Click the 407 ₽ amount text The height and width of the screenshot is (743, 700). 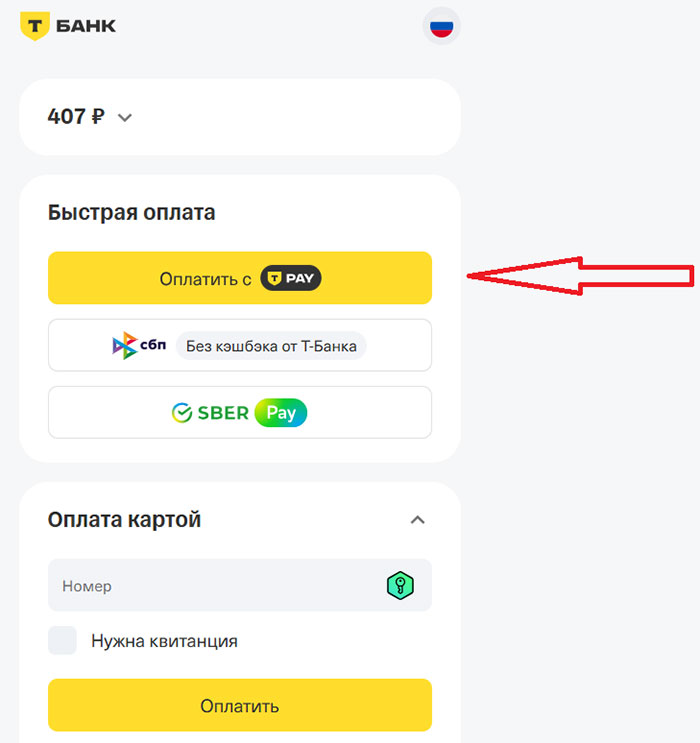click(x=75, y=117)
